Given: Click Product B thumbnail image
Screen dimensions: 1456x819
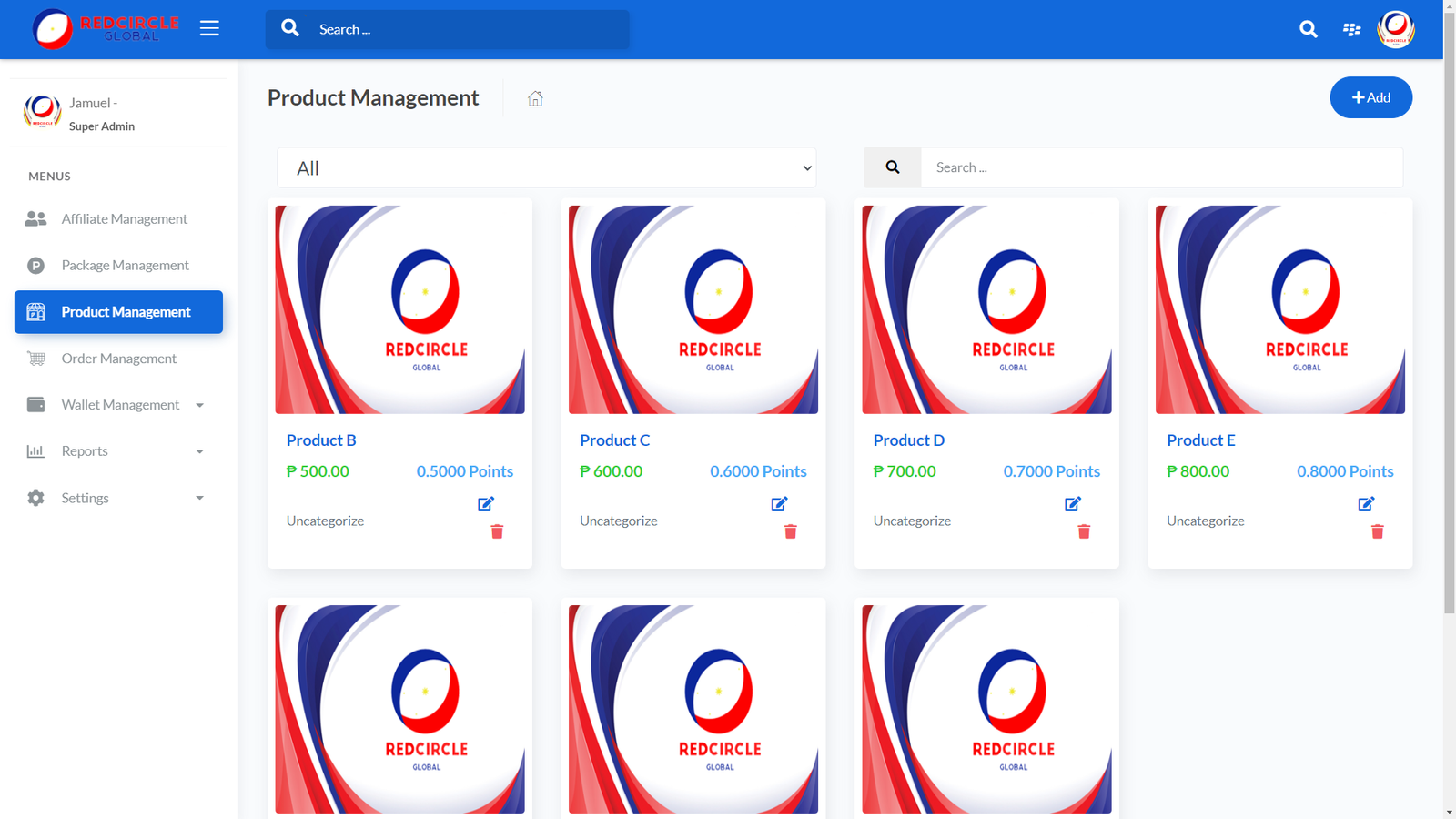Looking at the screenshot, I should [400, 309].
